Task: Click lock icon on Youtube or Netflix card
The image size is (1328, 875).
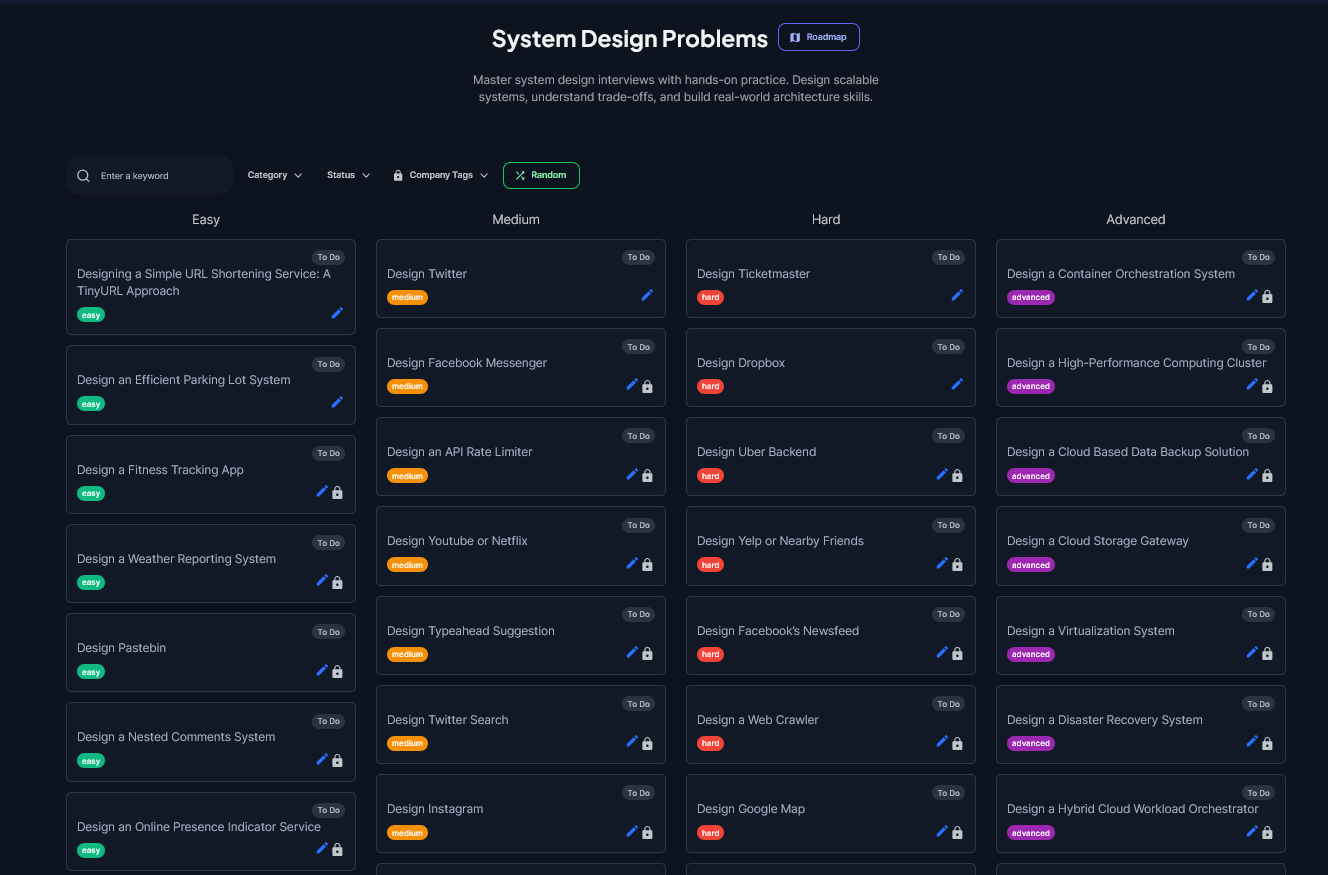Action: pos(647,564)
